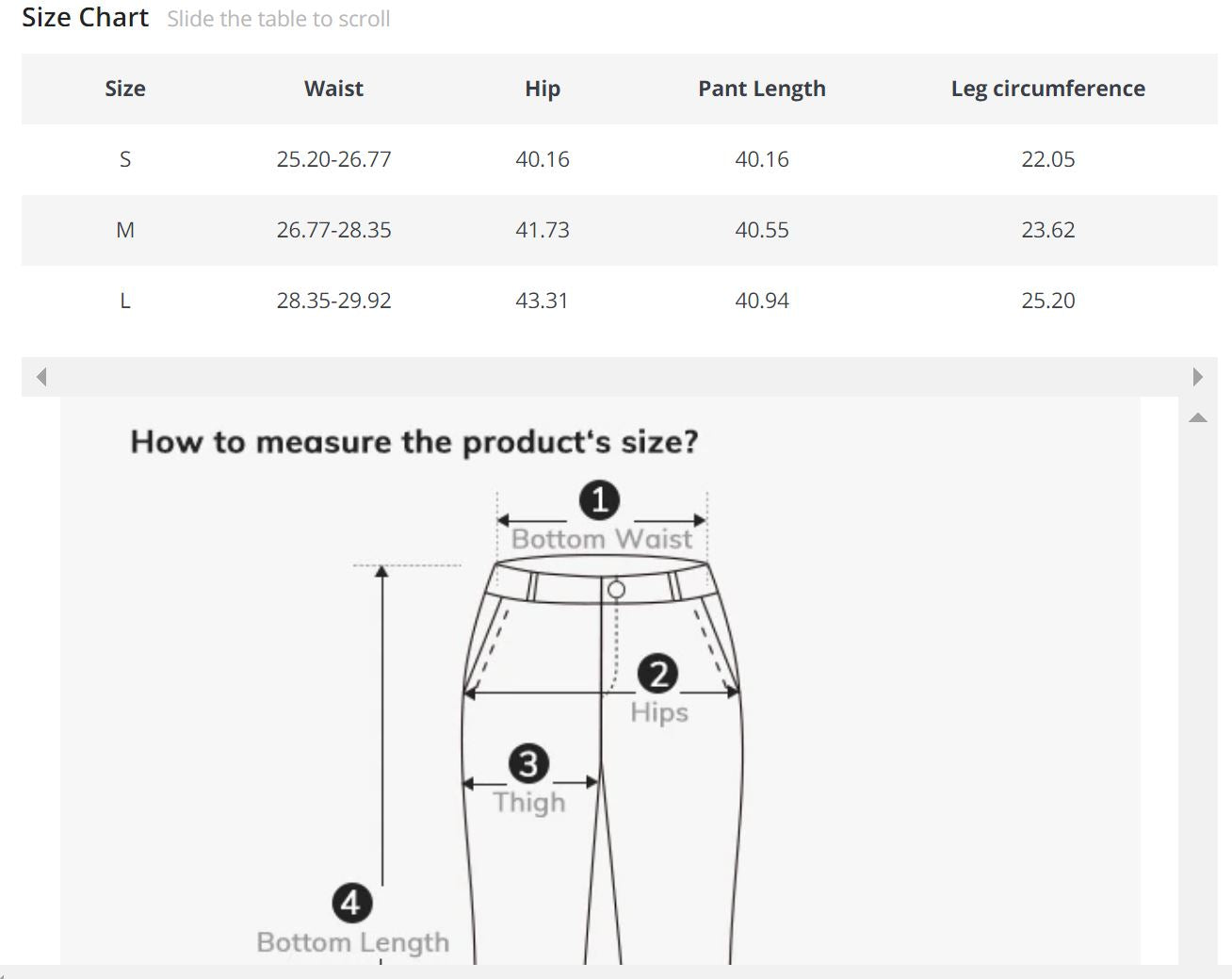The width and height of the screenshot is (1232, 979).
Task: Click the Size column header
Action: tap(124, 89)
